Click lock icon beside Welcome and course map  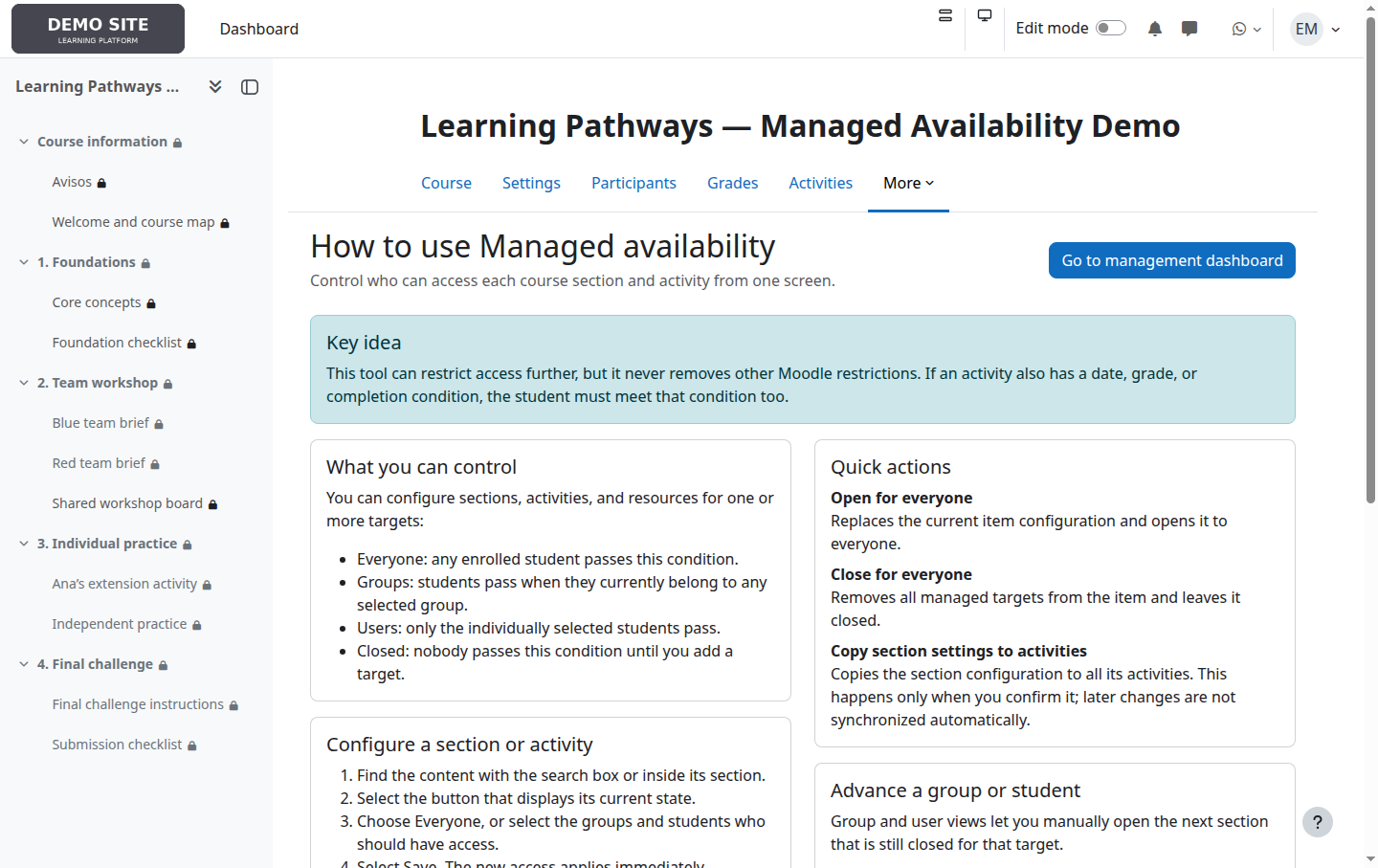(x=225, y=223)
